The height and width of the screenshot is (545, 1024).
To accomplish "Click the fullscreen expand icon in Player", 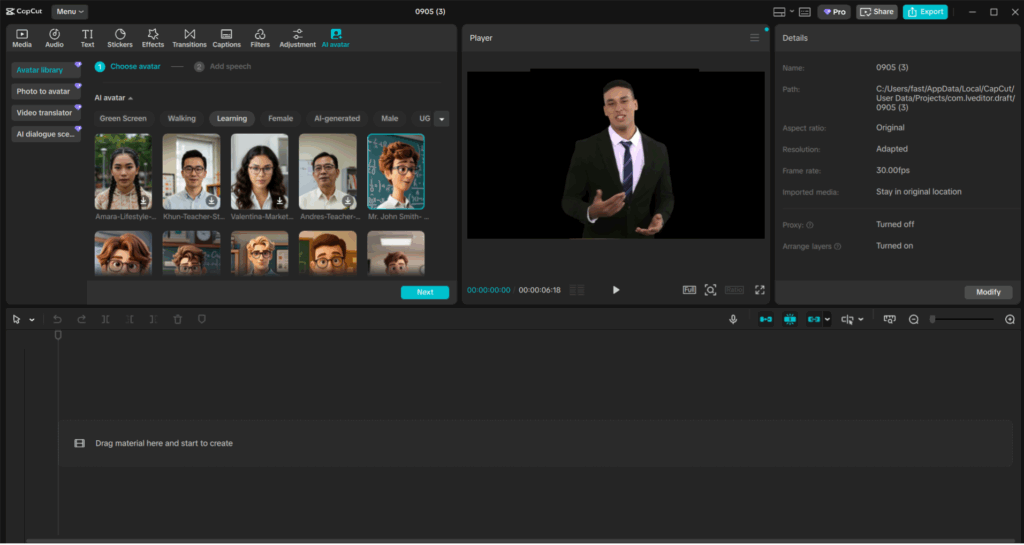I will tap(760, 290).
